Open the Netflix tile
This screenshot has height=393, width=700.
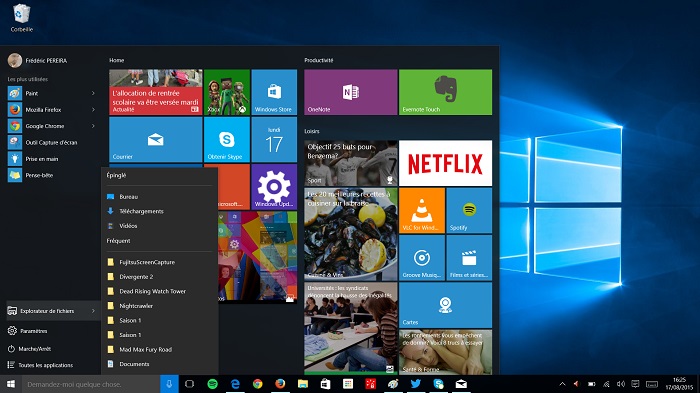pyautogui.click(x=446, y=163)
